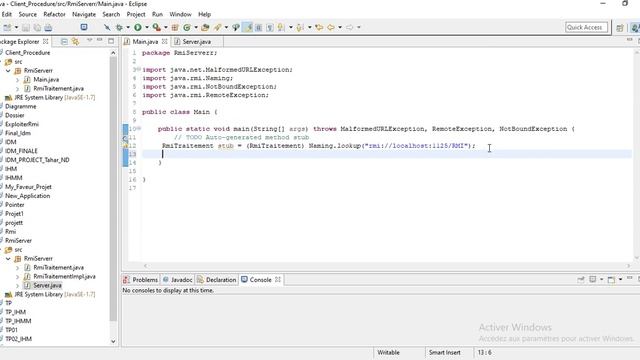Screen dimensions: 640x360
Task: Click the Save All toolbar icon
Action: point(37,27)
